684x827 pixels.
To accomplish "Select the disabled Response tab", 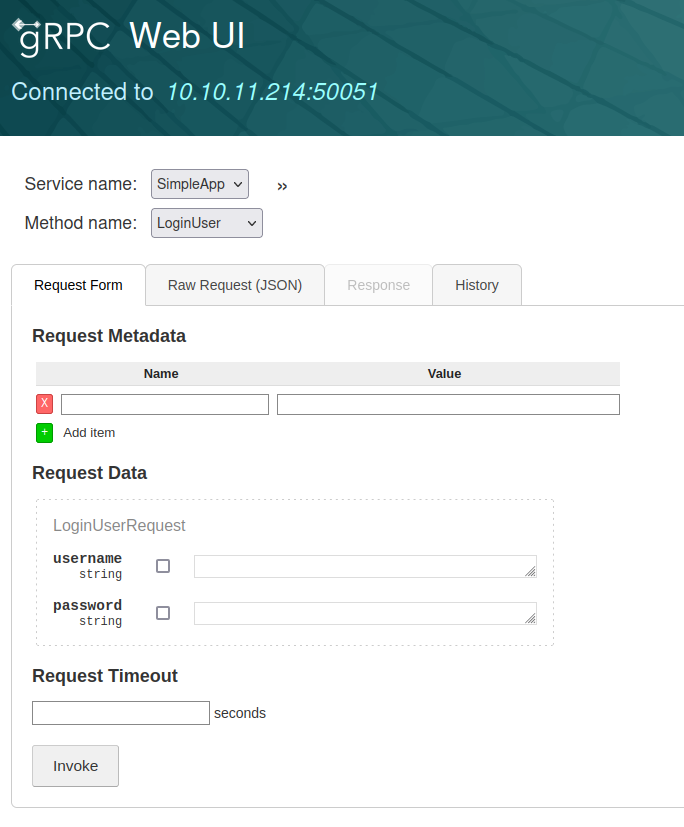I will 379,285.
